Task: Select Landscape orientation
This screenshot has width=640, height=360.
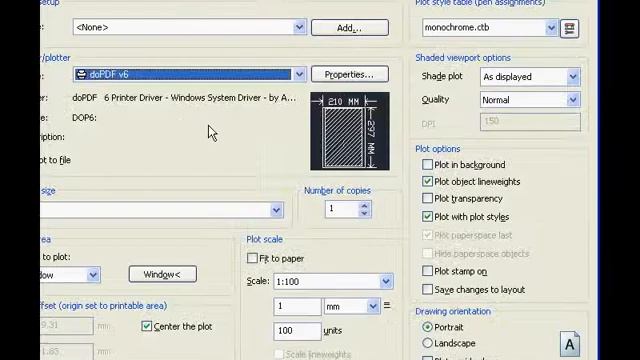Action: point(427,343)
